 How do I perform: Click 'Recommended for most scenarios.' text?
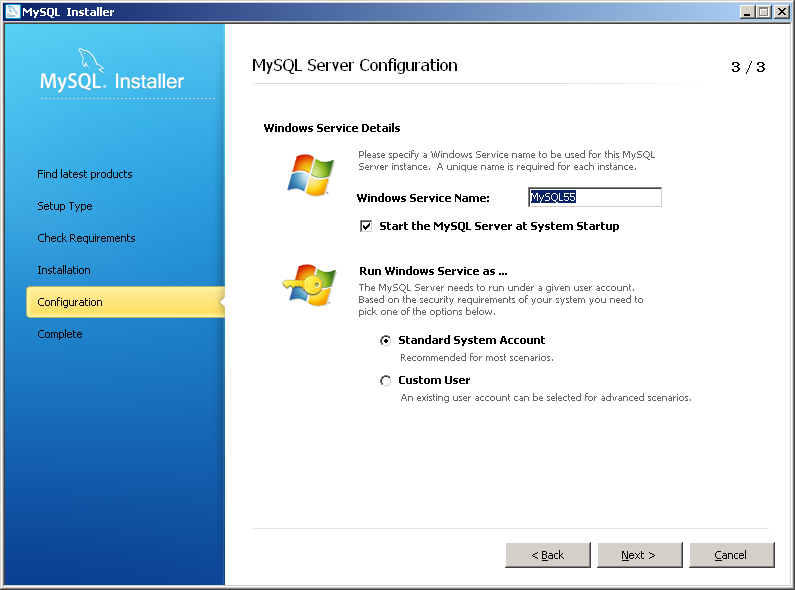click(477, 357)
